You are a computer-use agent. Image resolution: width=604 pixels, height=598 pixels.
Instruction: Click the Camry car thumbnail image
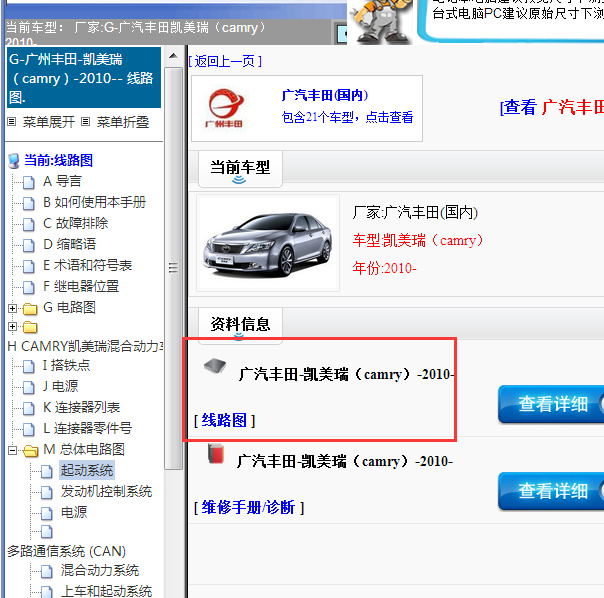tap(268, 243)
